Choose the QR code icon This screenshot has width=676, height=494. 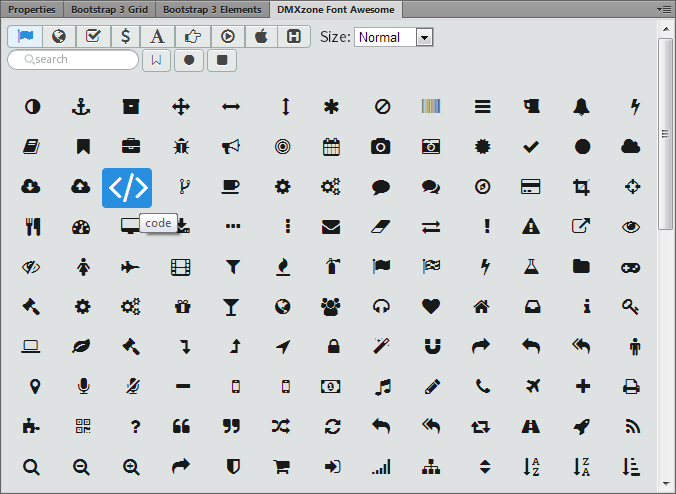[x=83, y=426]
